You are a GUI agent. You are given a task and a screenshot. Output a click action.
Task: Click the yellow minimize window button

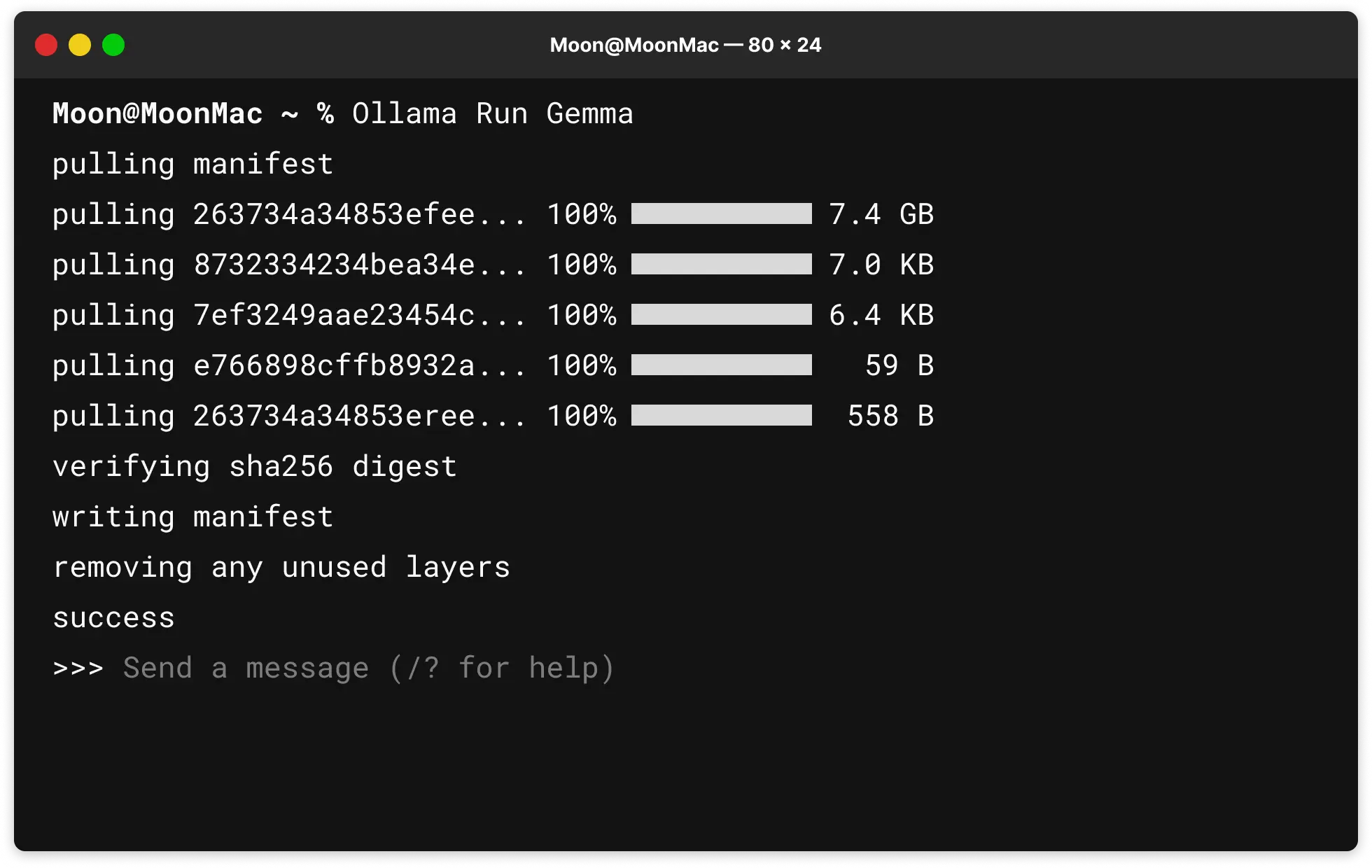[80, 45]
